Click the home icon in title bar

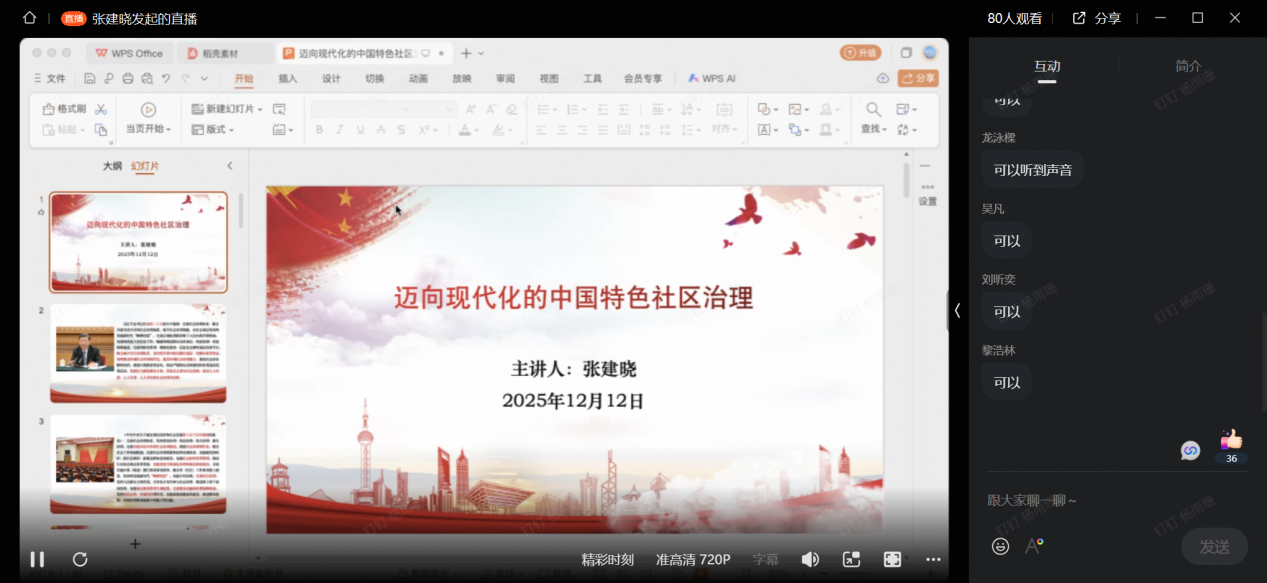[29, 18]
